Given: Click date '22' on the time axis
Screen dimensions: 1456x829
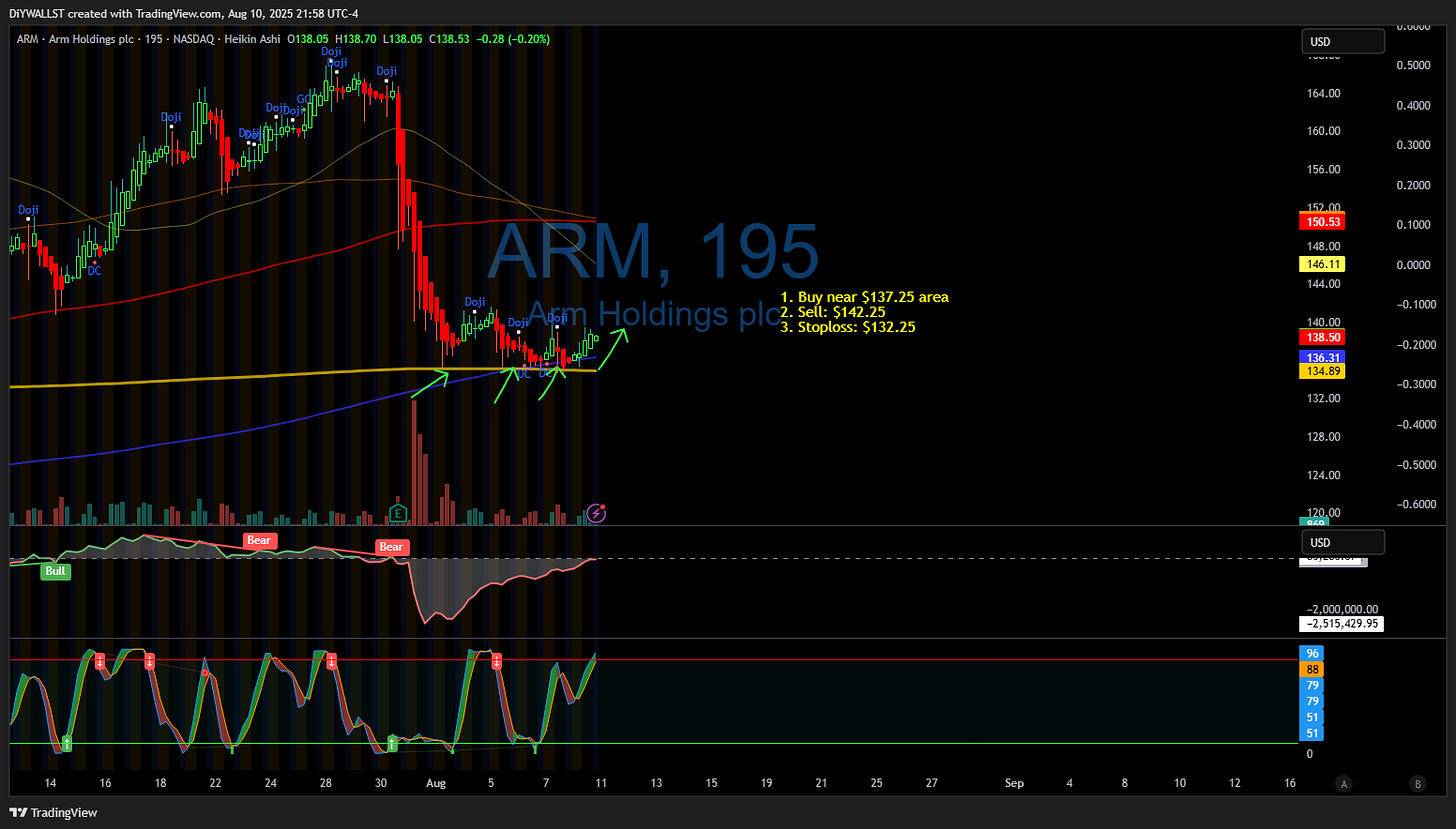Looking at the screenshot, I should (216, 783).
